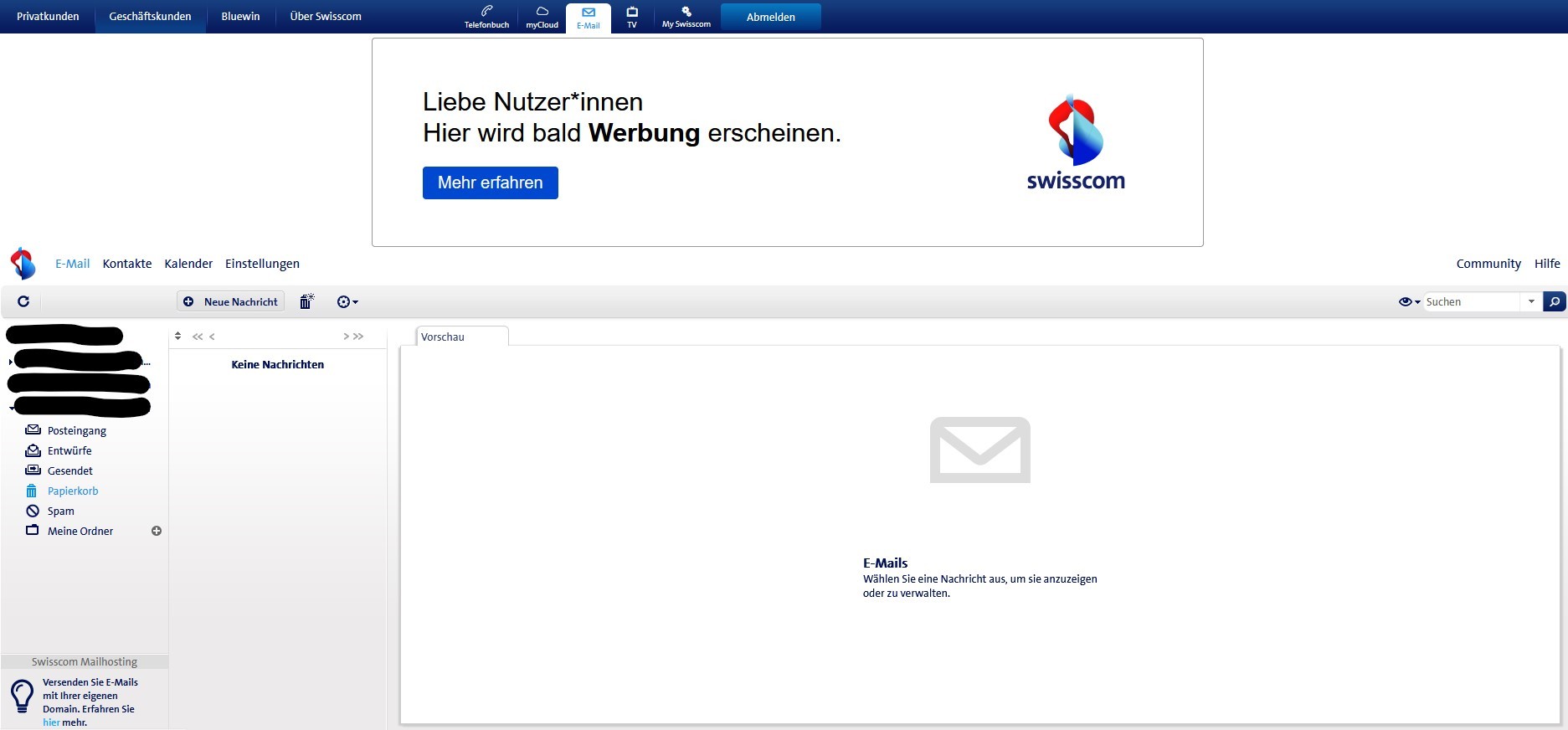
Task: Focus the Suchen search field
Action: pos(1472,301)
